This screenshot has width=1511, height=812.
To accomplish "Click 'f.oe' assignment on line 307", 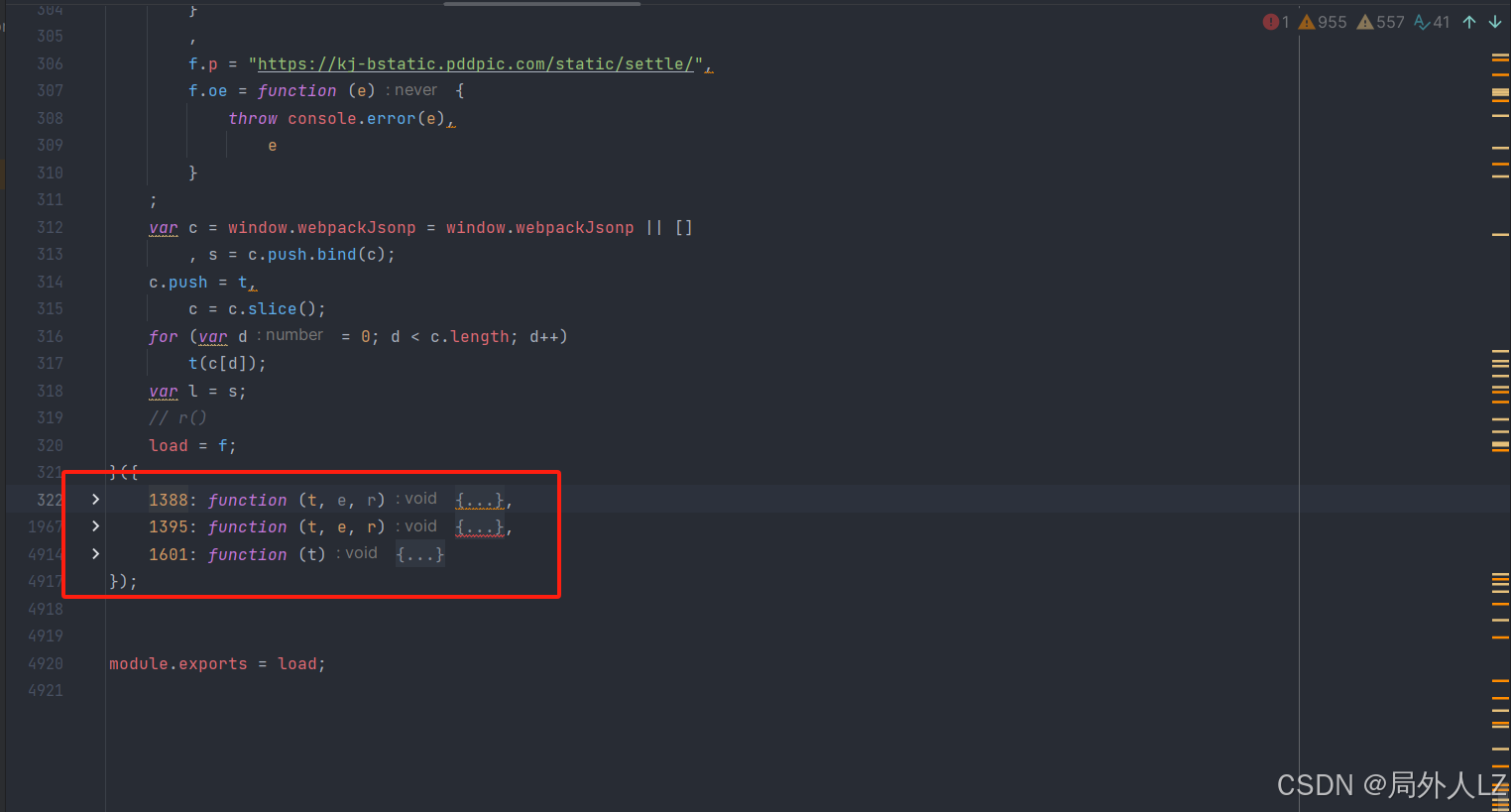I will pos(208,91).
